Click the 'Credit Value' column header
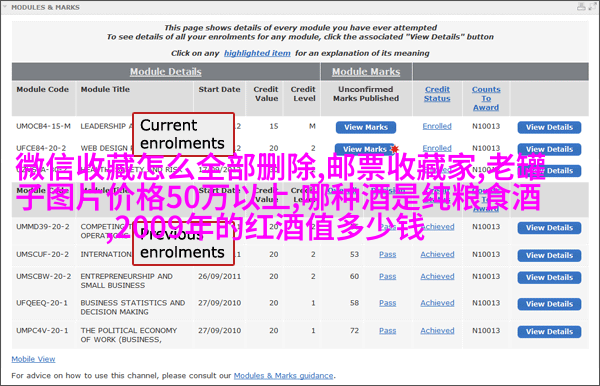The height and width of the screenshot is (386, 600). 266,94
